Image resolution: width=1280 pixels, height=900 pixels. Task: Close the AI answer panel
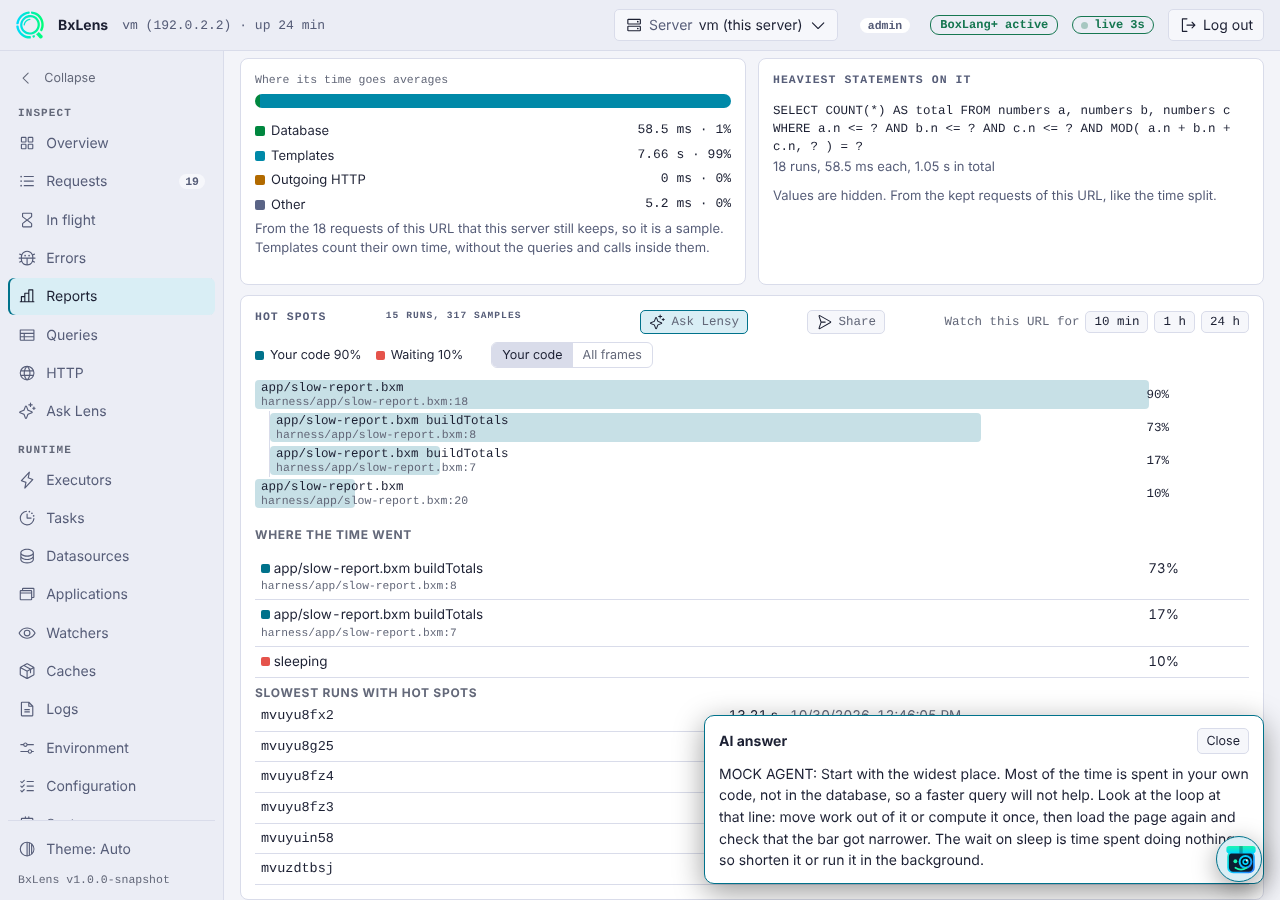pyautogui.click(x=1223, y=741)
